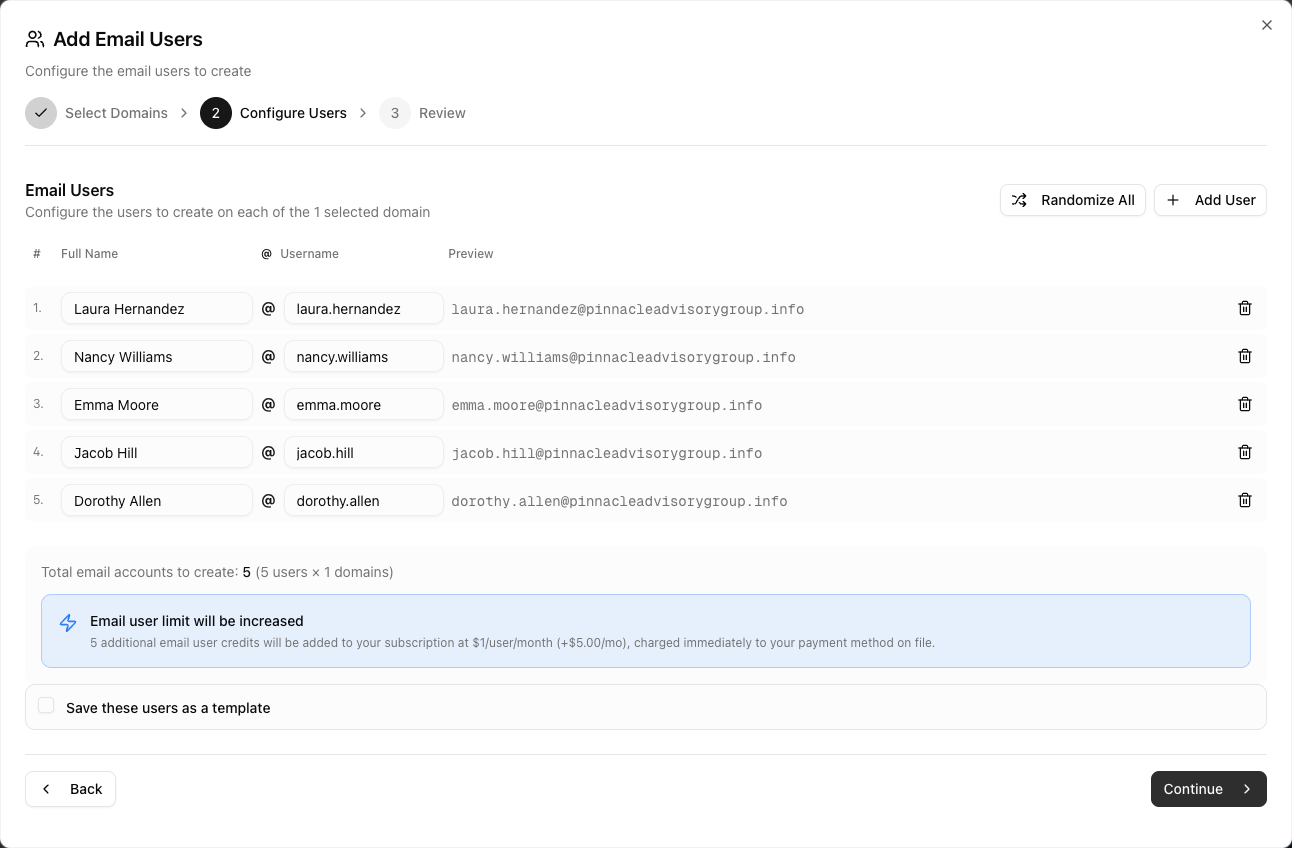Edit the dorothy.allen username field
This screenshot has width=1292, height=848.
click(363, 500)
